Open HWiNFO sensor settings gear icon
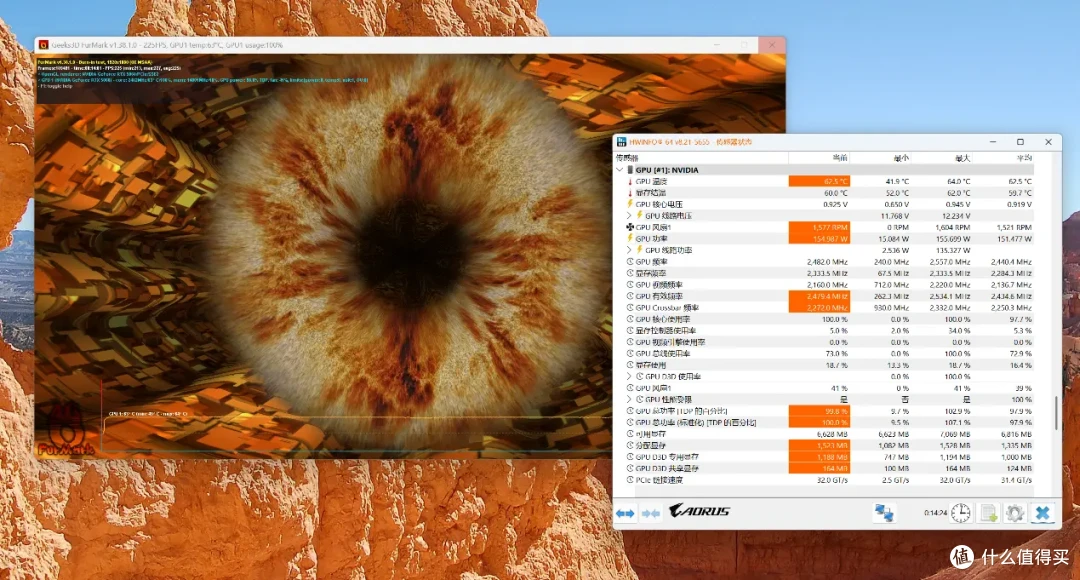This screenshot has width=1080, height=580. [x=1015, y=512]
